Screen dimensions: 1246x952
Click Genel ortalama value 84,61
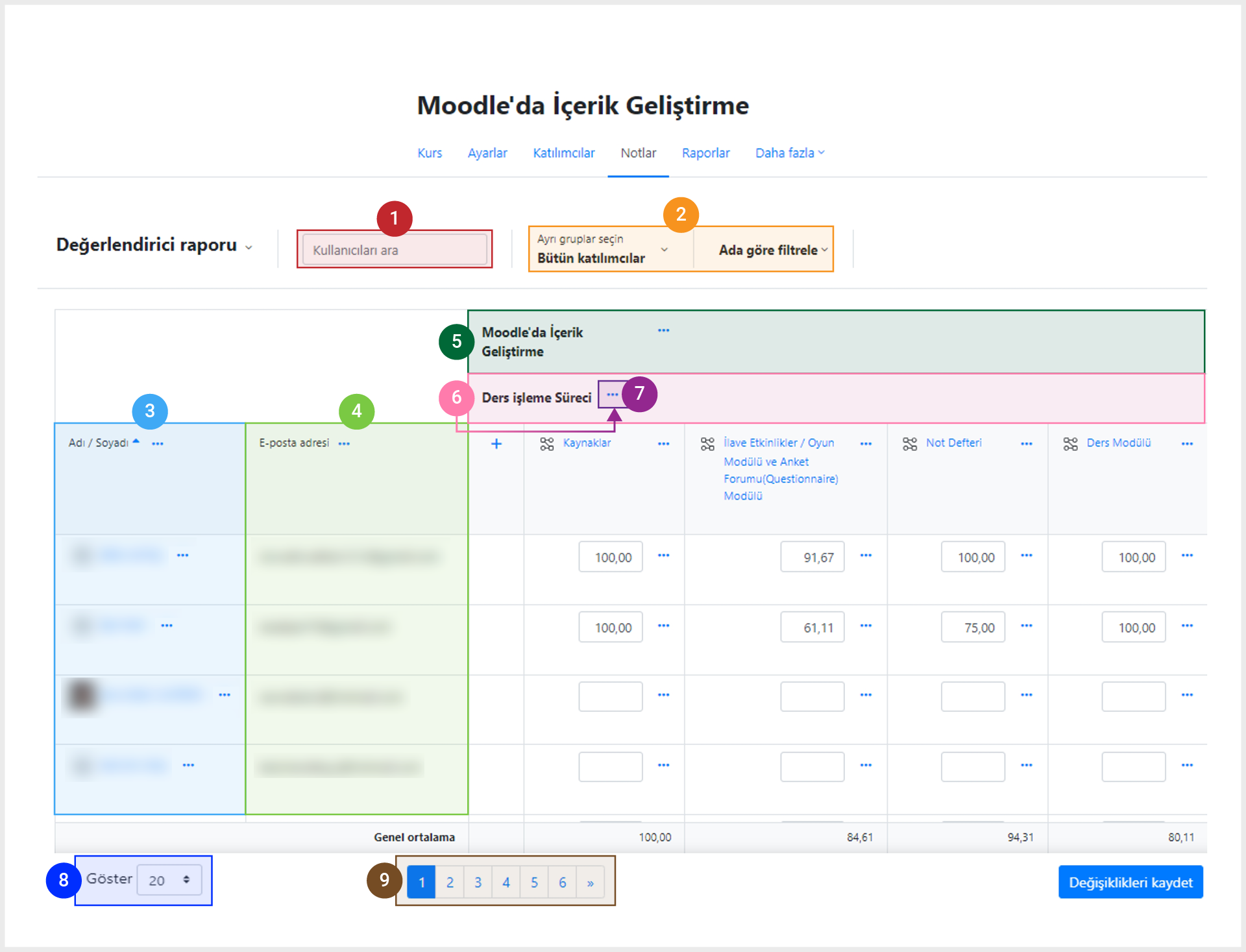point(860,838)
